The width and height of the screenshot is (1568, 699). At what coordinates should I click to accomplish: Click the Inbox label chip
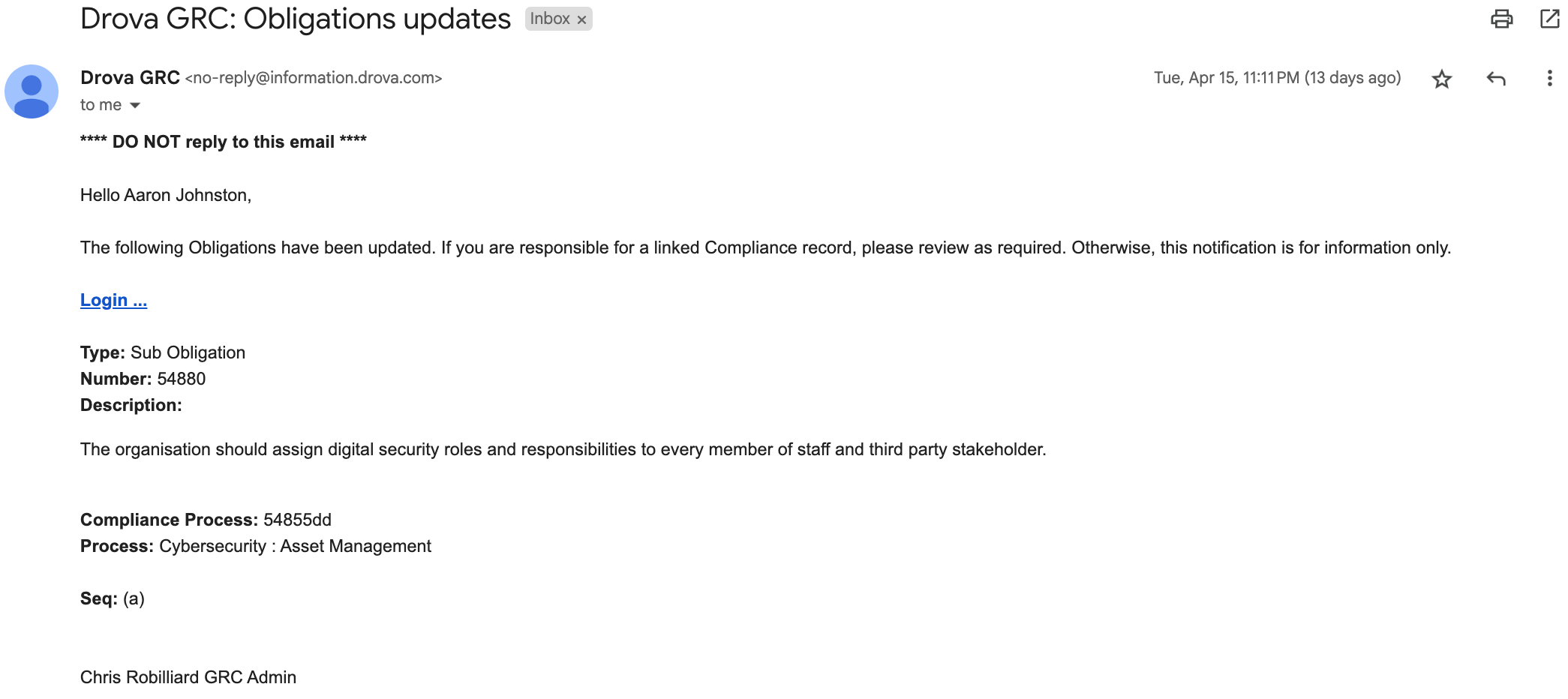(x=550, y=19)
